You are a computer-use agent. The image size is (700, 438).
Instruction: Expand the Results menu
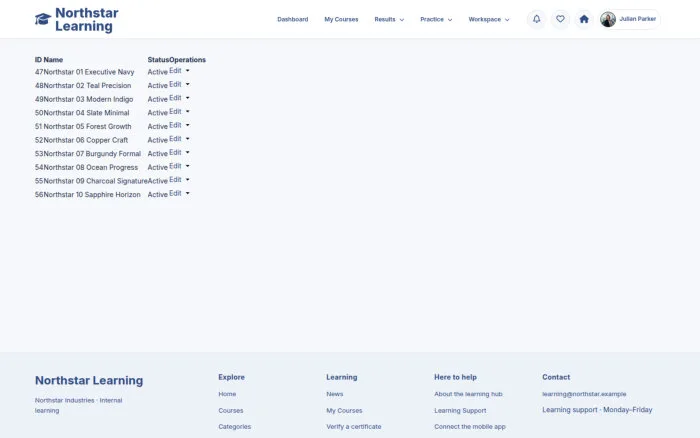389,19
